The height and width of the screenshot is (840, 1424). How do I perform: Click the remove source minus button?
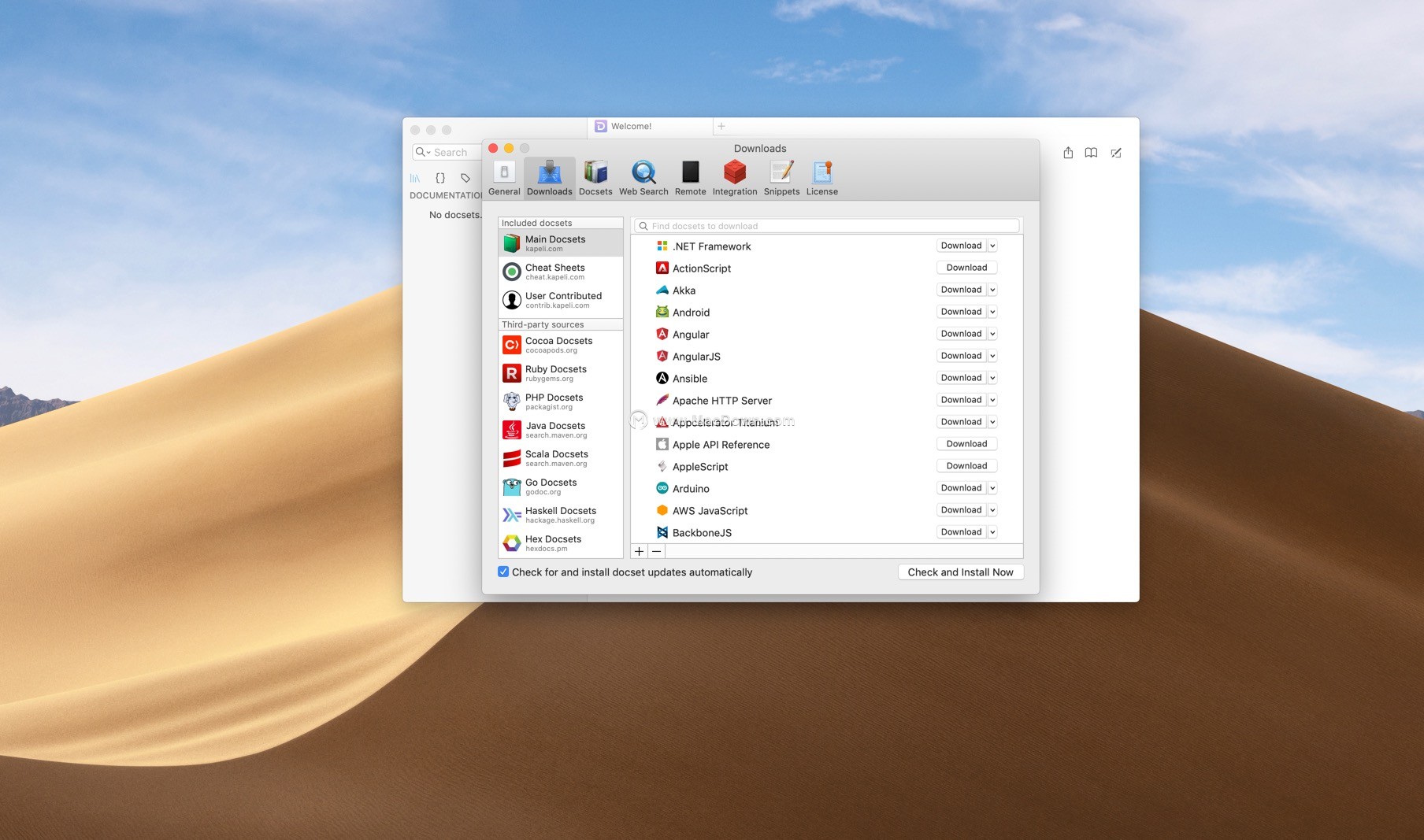point(656,551)
